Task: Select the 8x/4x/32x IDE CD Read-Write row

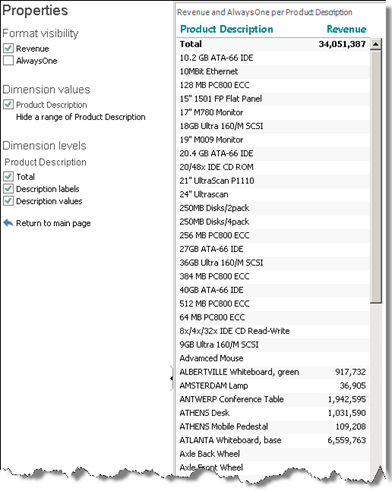Action: pos(273,331)
